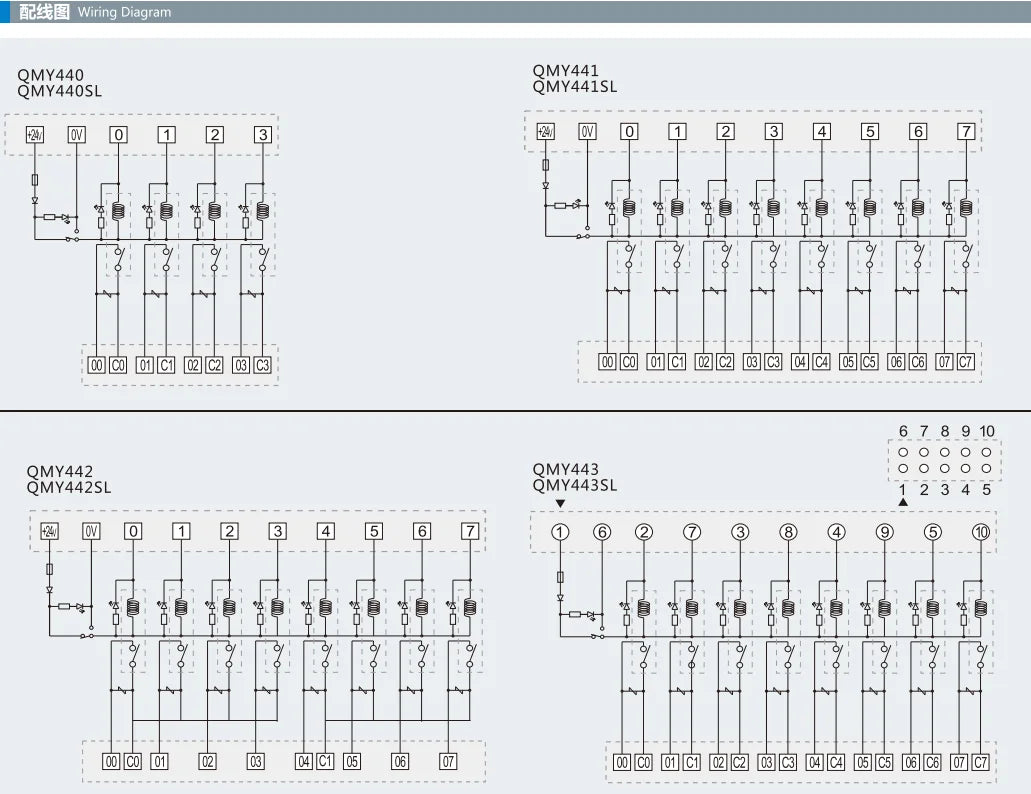The image size is (1031, 794).
Task: Click circled pin 5 in QMY443 diagram
Action: tap(932, 532)
